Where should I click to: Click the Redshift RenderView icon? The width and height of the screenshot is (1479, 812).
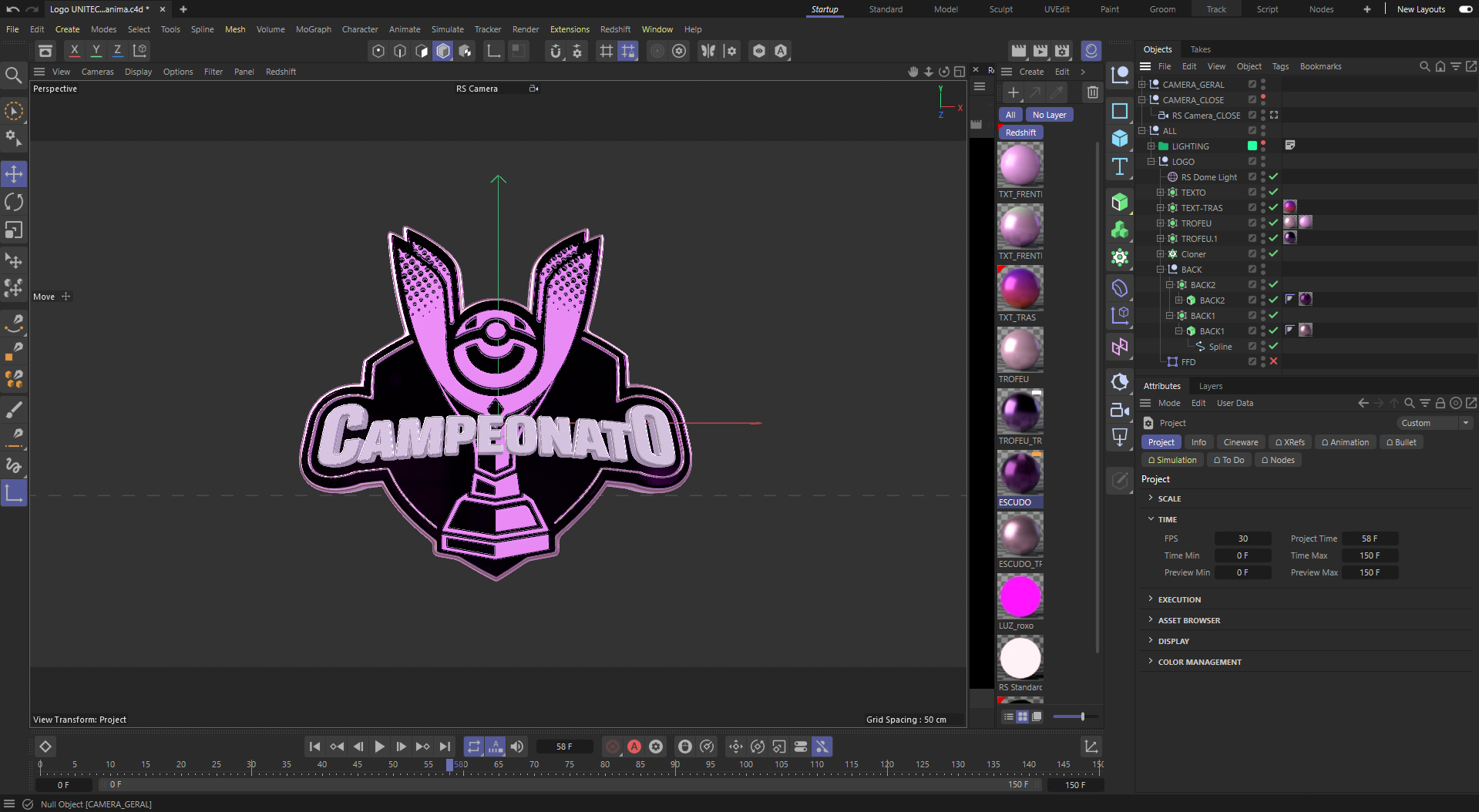1091,51
